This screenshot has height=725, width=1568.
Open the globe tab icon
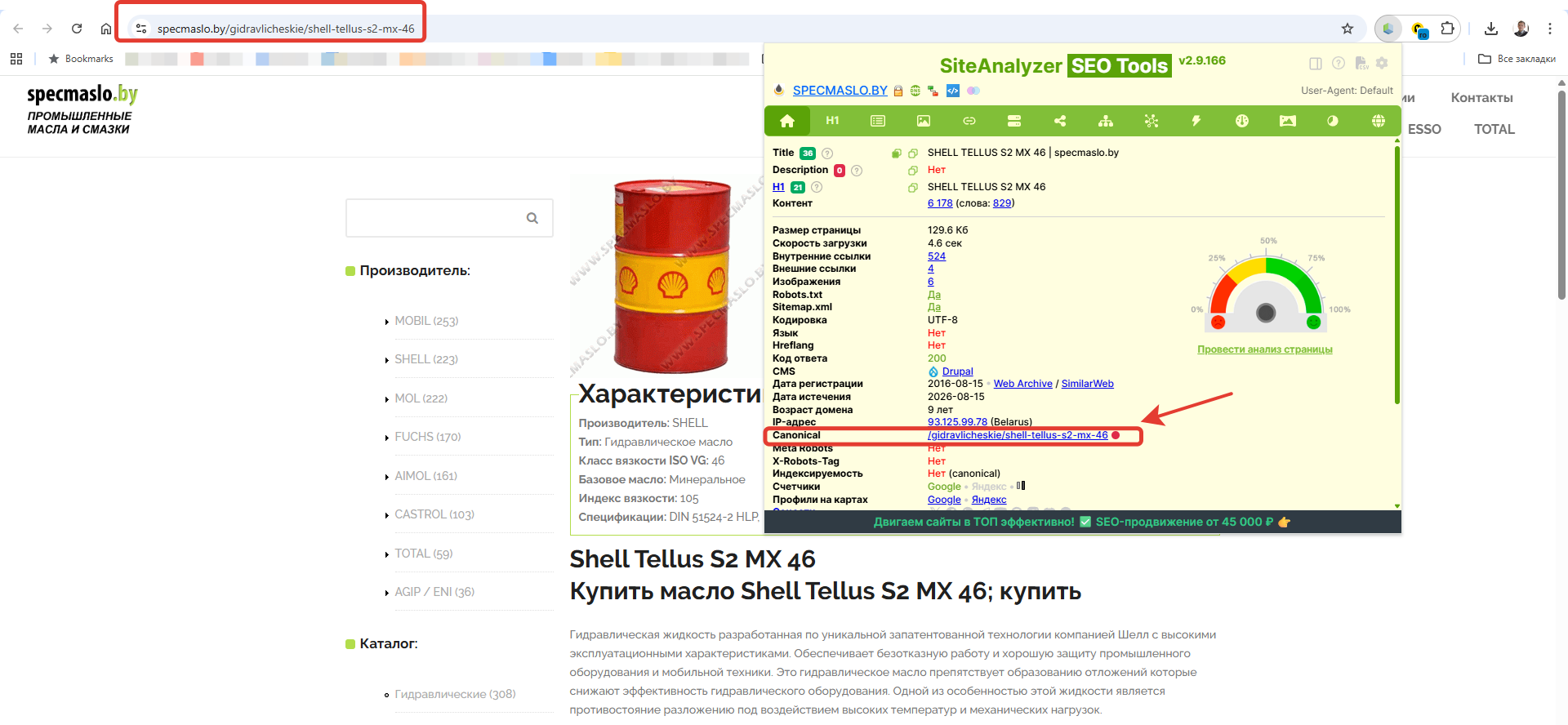(x=1379, y=121)
